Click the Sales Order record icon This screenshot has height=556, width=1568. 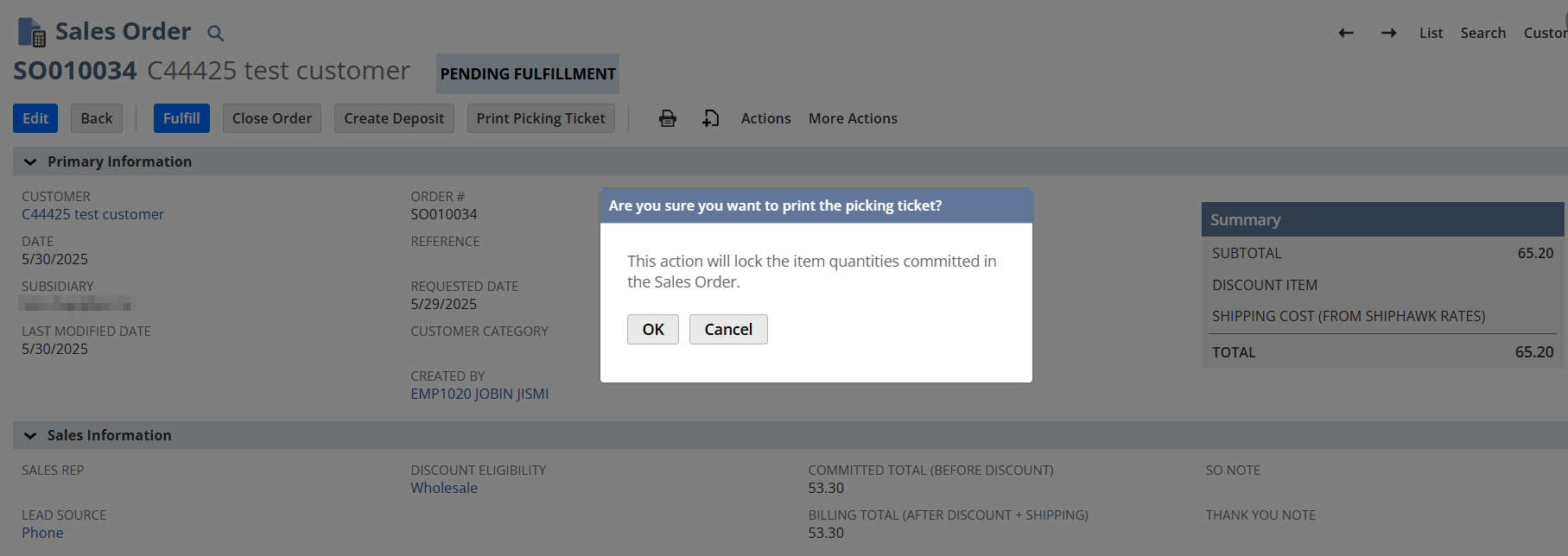click(32, 32)
